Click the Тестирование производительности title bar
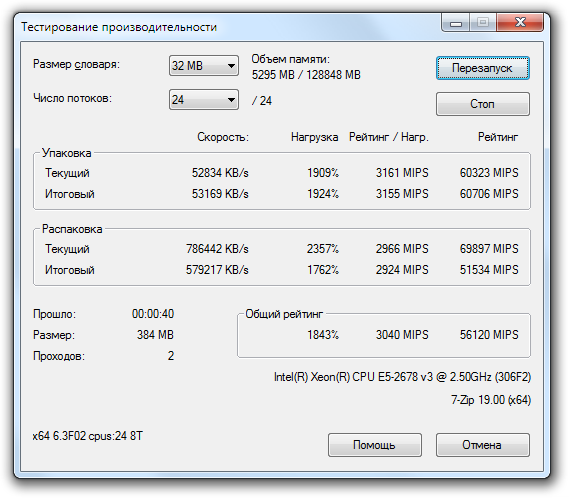The image size is (569, 498). [119, 27]
